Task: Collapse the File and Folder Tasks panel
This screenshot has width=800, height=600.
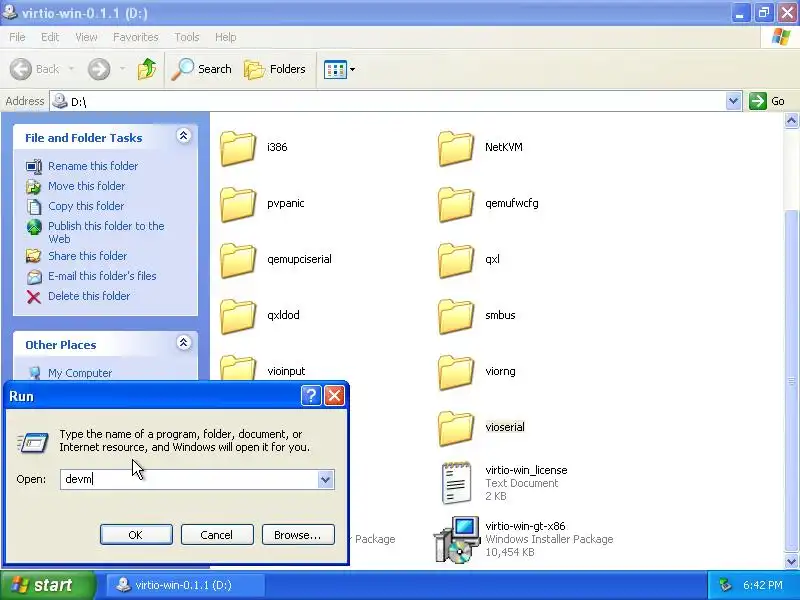Action: point(184,136)
